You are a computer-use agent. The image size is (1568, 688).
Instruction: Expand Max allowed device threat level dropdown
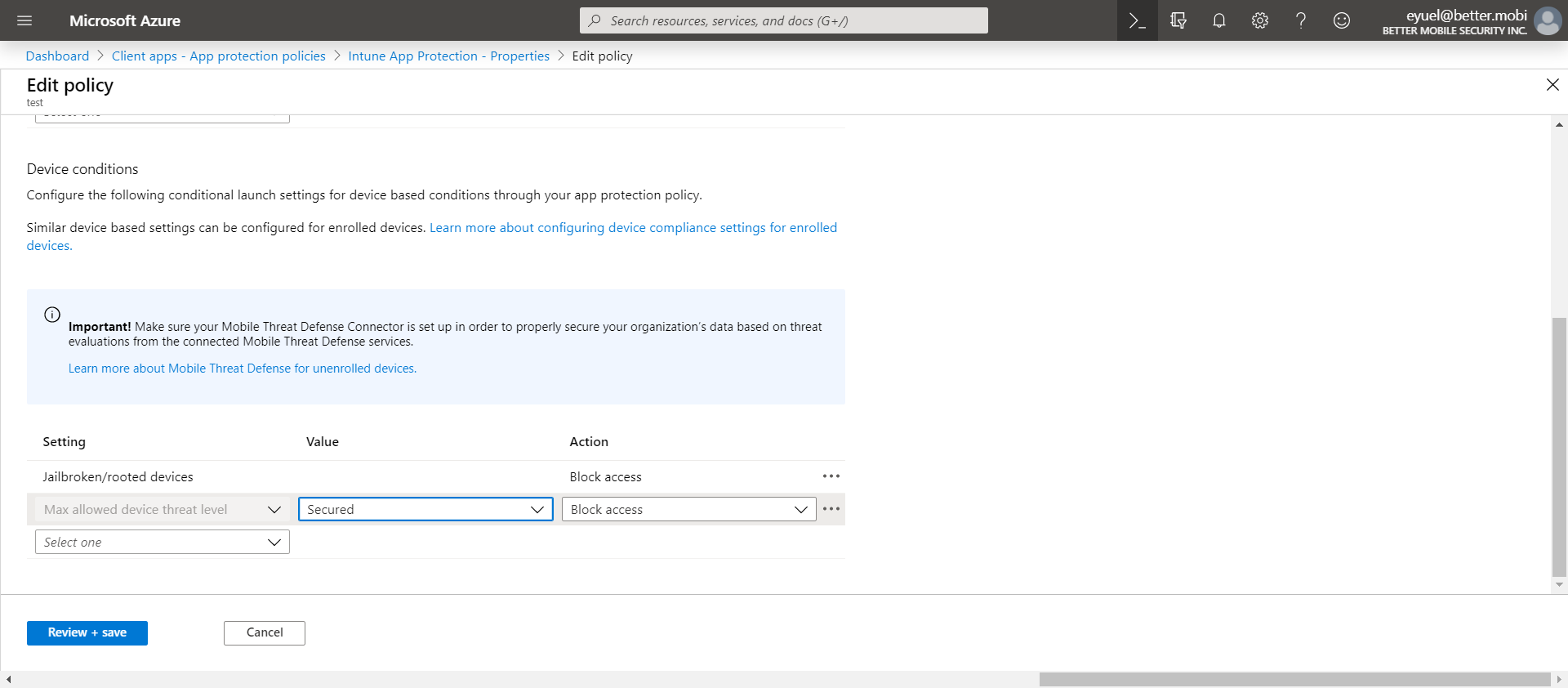point(163,509)
